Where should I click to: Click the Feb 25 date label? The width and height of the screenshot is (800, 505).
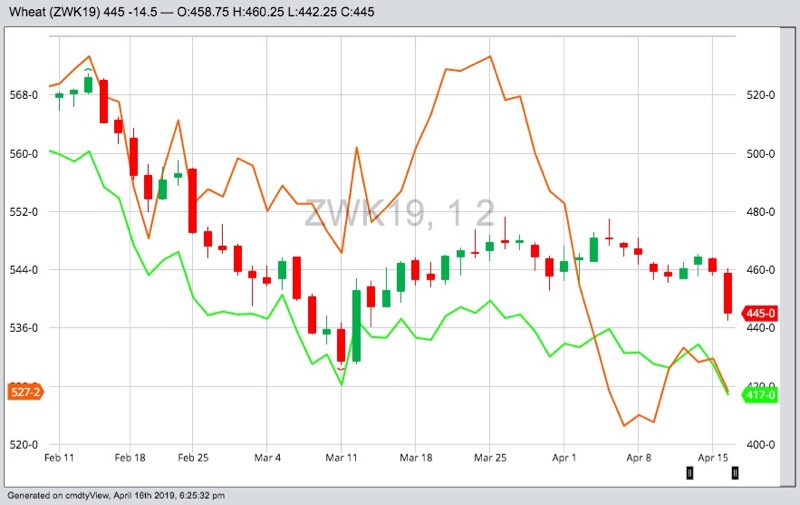(x=193, y=458)
